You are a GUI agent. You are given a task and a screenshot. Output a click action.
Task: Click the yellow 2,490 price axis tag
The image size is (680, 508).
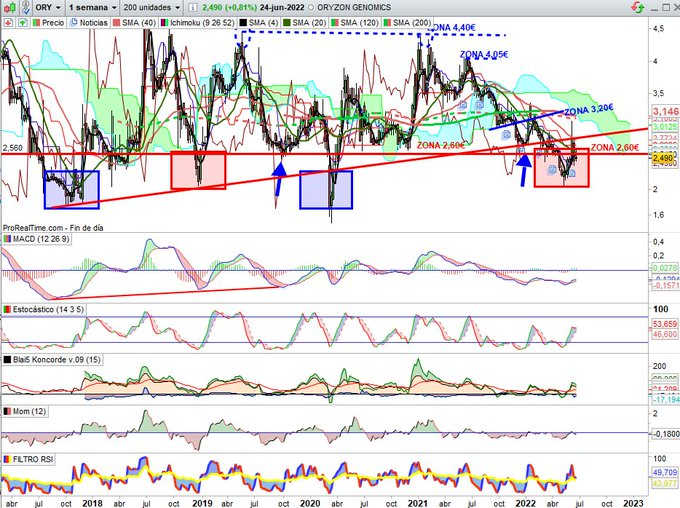pyautogui.click(x=664, y=157)
